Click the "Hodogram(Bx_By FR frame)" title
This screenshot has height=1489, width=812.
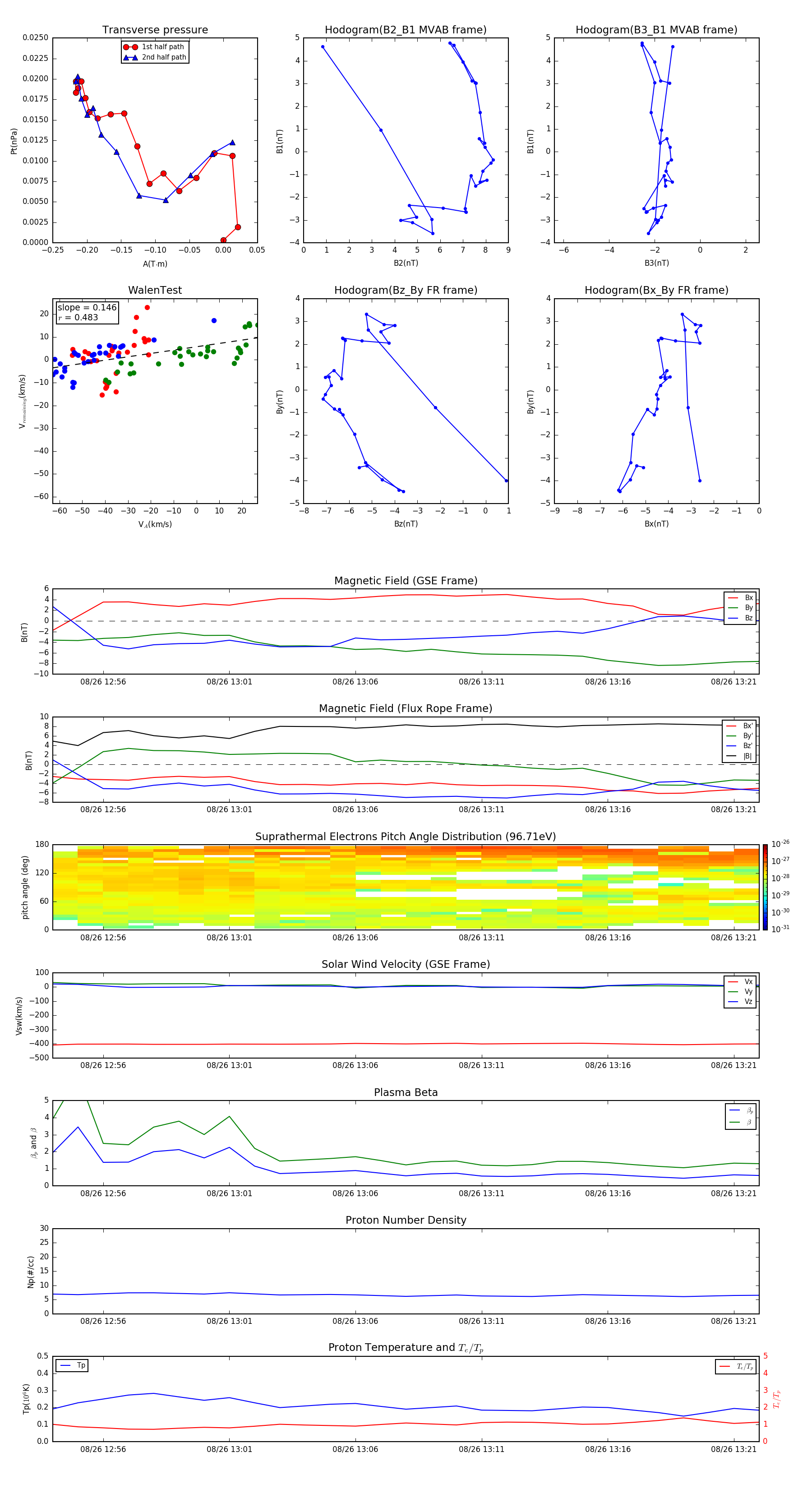point(656,290)
